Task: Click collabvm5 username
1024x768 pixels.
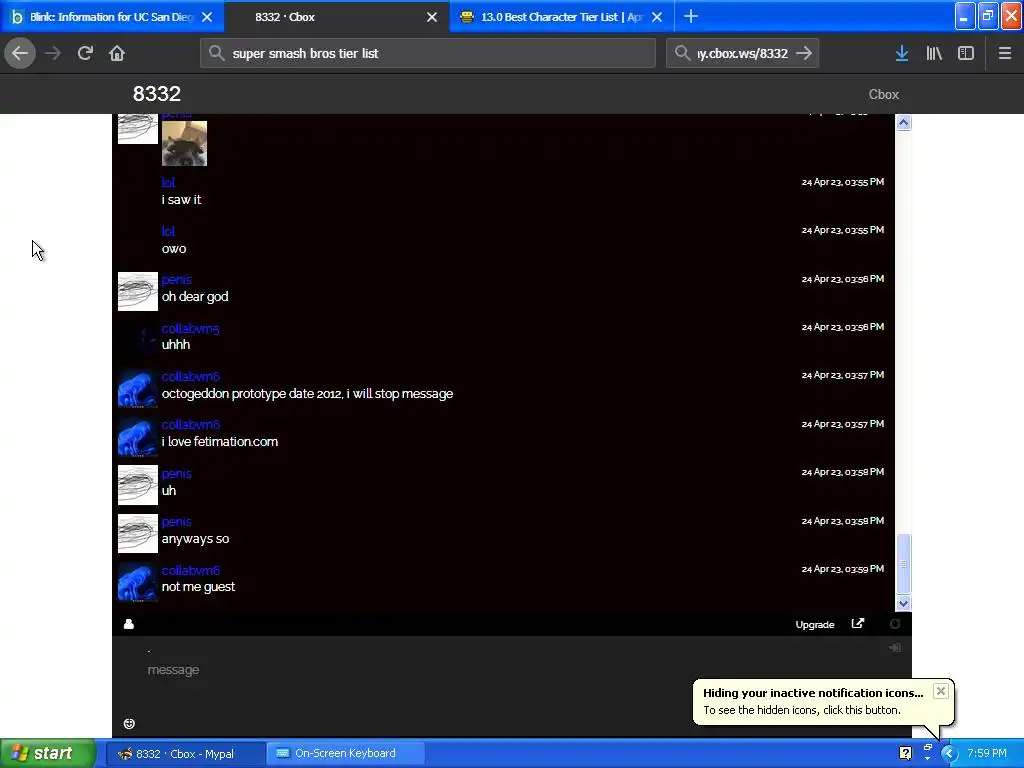Action: [190, 328]
